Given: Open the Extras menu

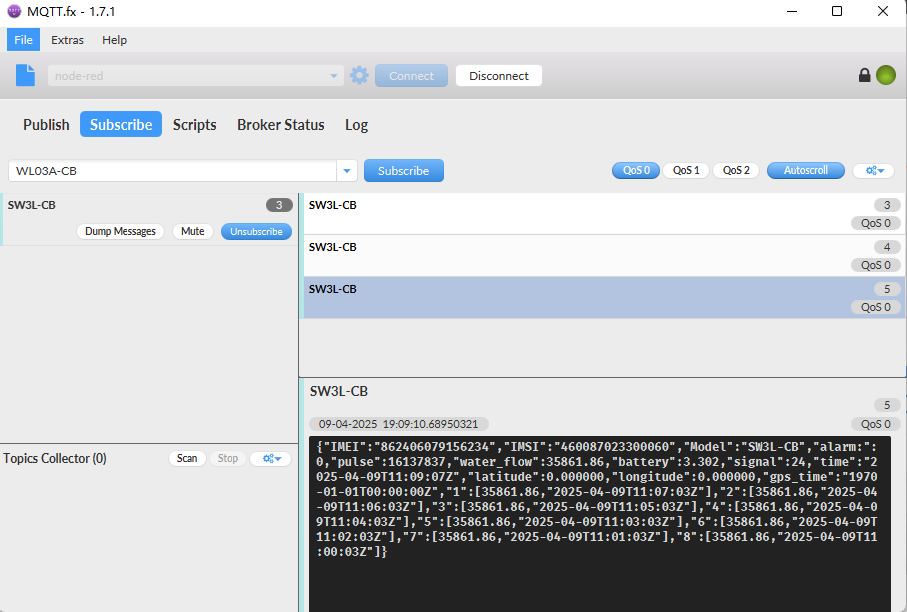Looking at the screenshot, I should coord(67,40).
